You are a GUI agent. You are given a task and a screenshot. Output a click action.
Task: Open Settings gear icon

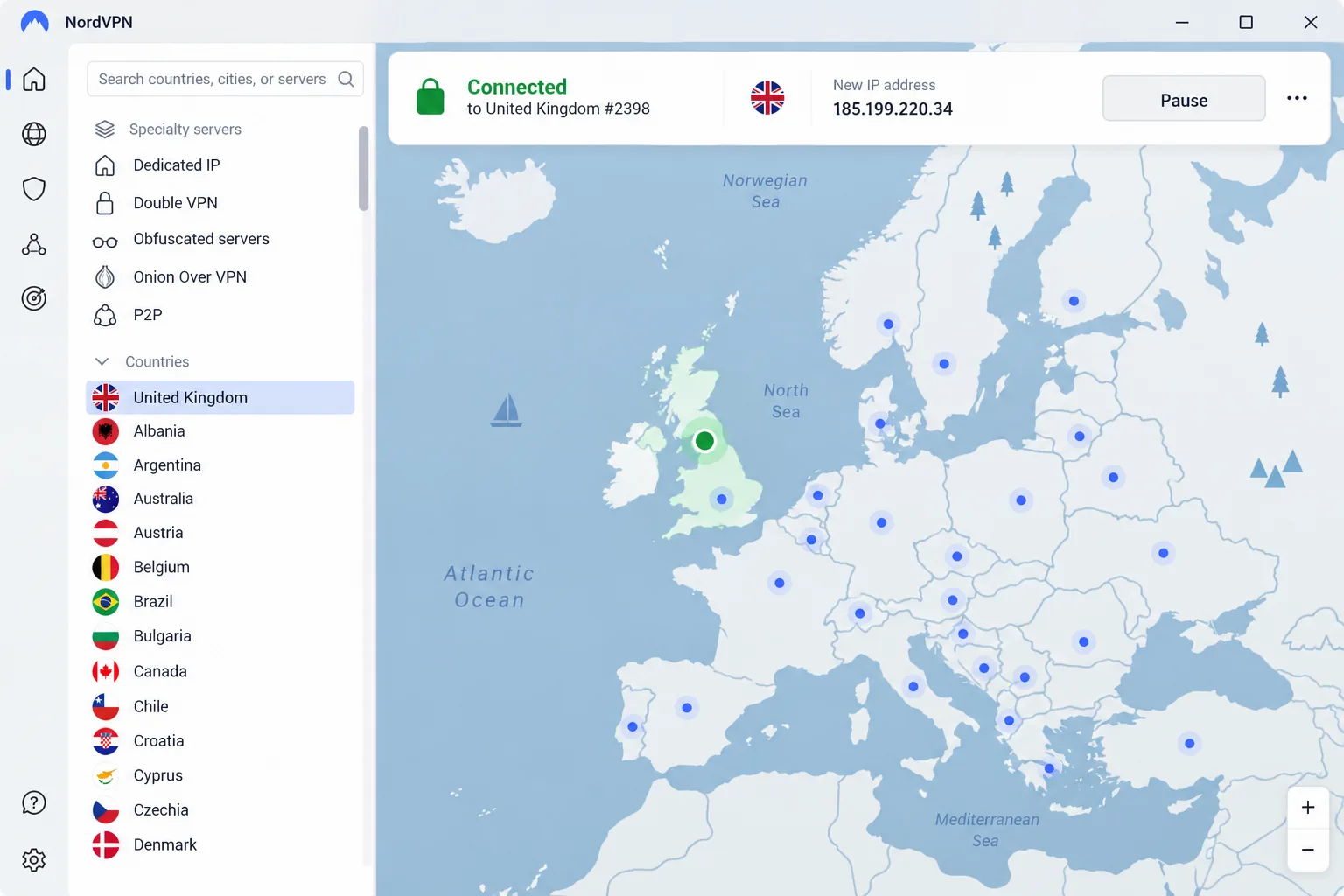coord(34,860)
